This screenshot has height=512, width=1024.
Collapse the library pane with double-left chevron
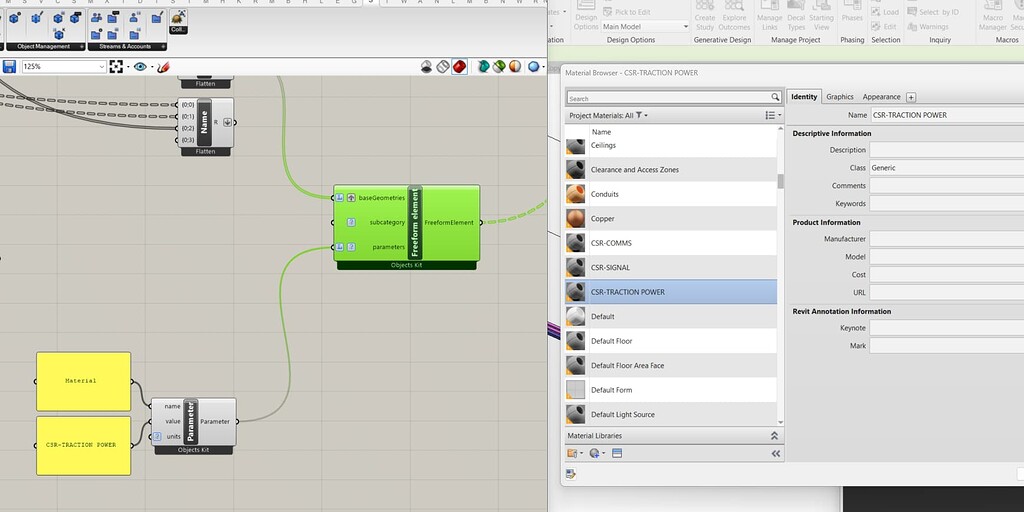coord(776,453)
